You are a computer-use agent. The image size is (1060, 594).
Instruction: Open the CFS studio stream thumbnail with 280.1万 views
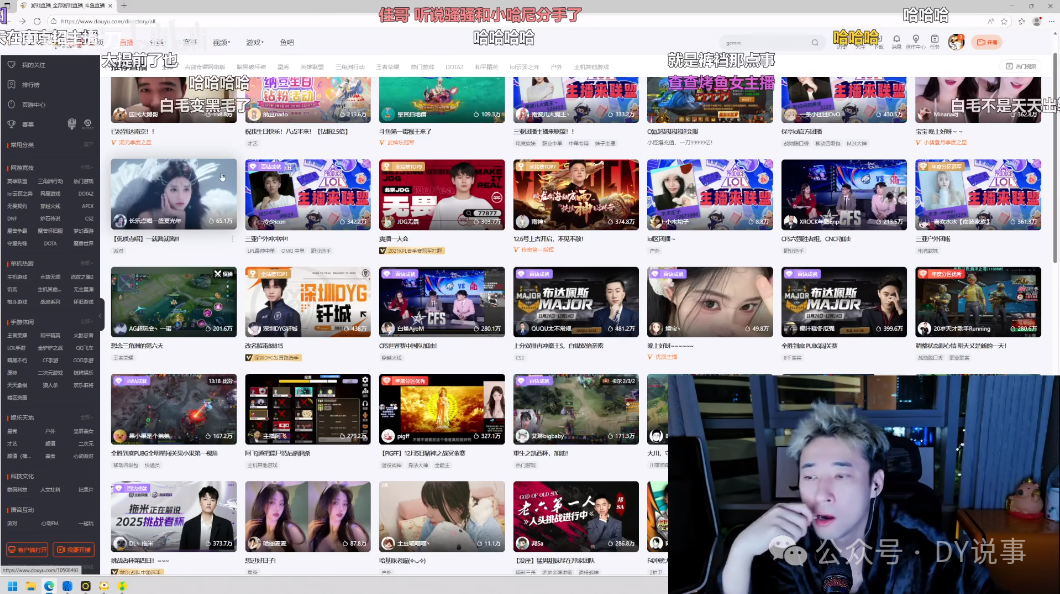(442, 301)
